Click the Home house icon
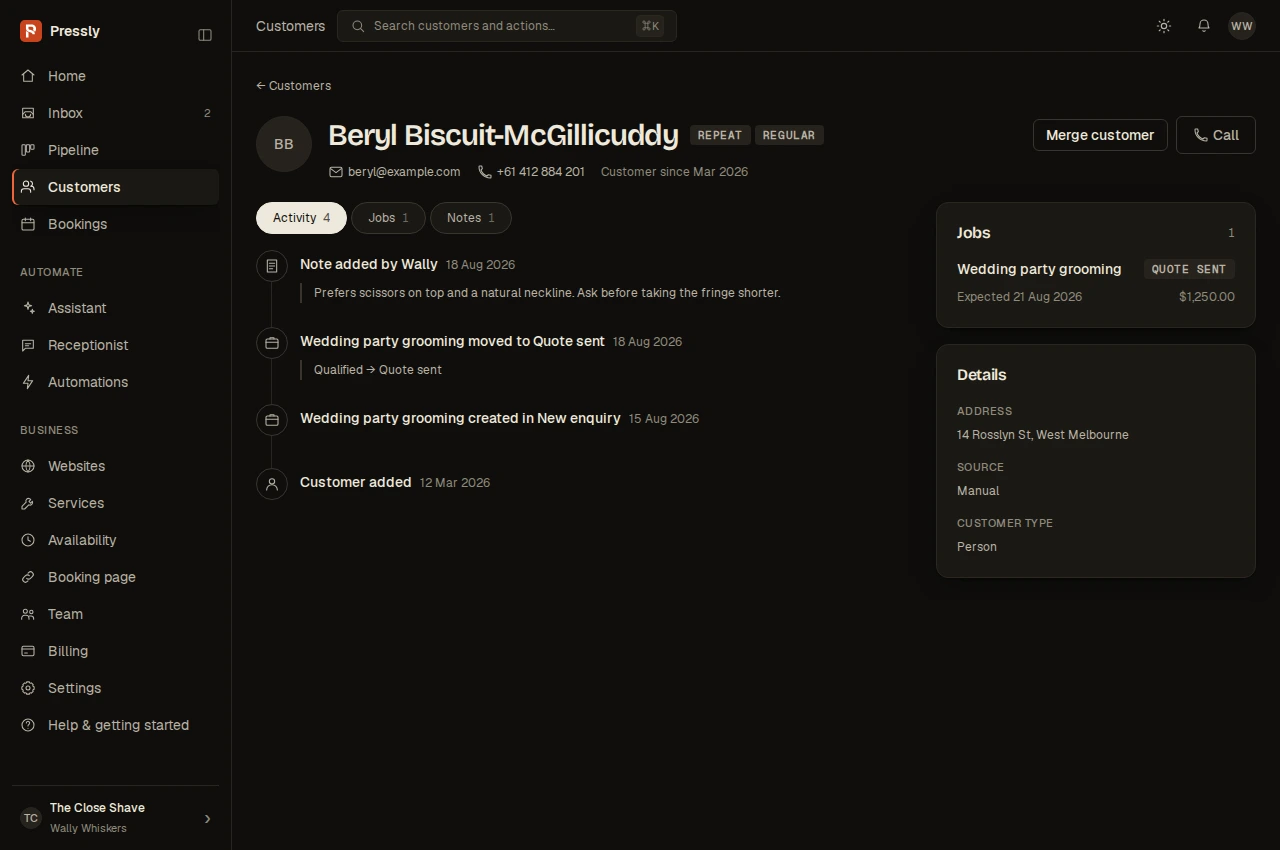This screenshot has height=850, width=1280. [28, 76]
